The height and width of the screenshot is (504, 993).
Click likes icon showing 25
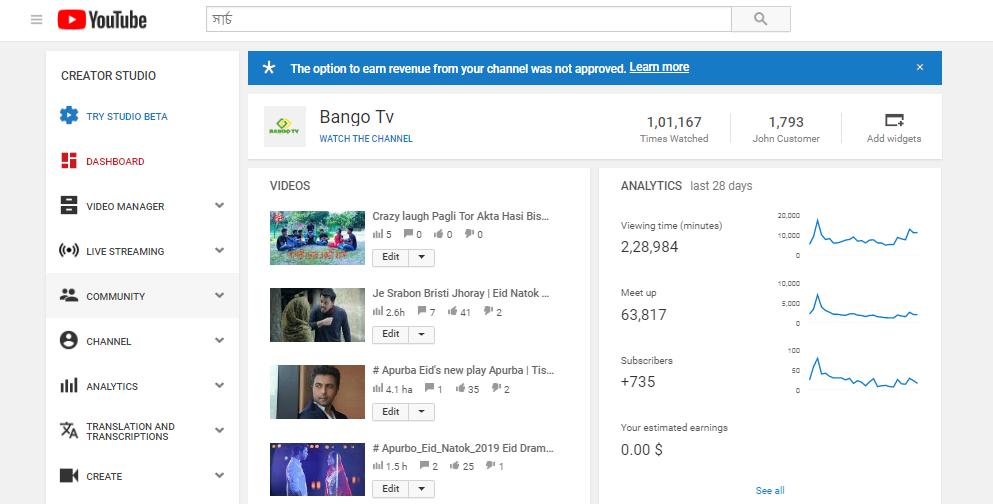point(455,465)
